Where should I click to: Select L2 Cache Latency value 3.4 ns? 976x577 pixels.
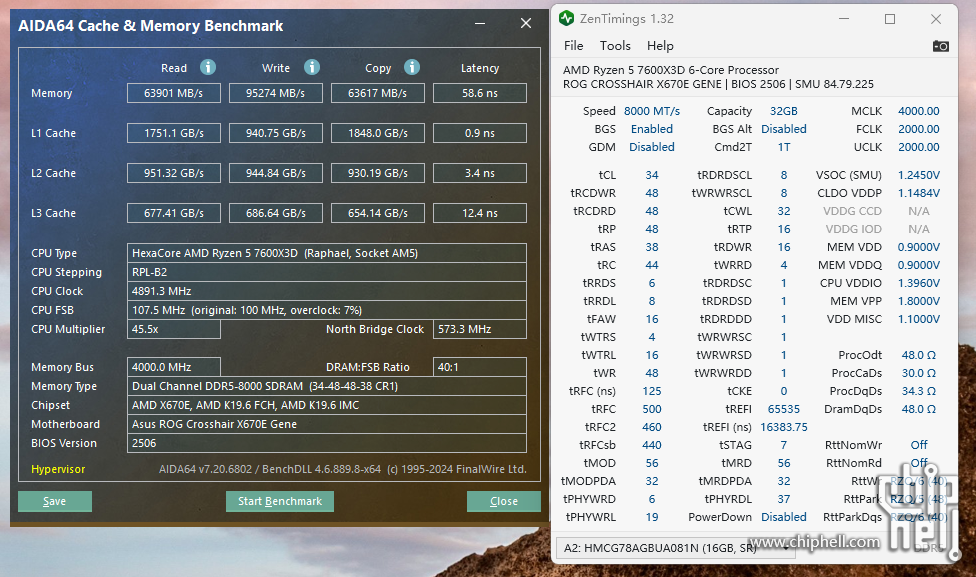480,173
